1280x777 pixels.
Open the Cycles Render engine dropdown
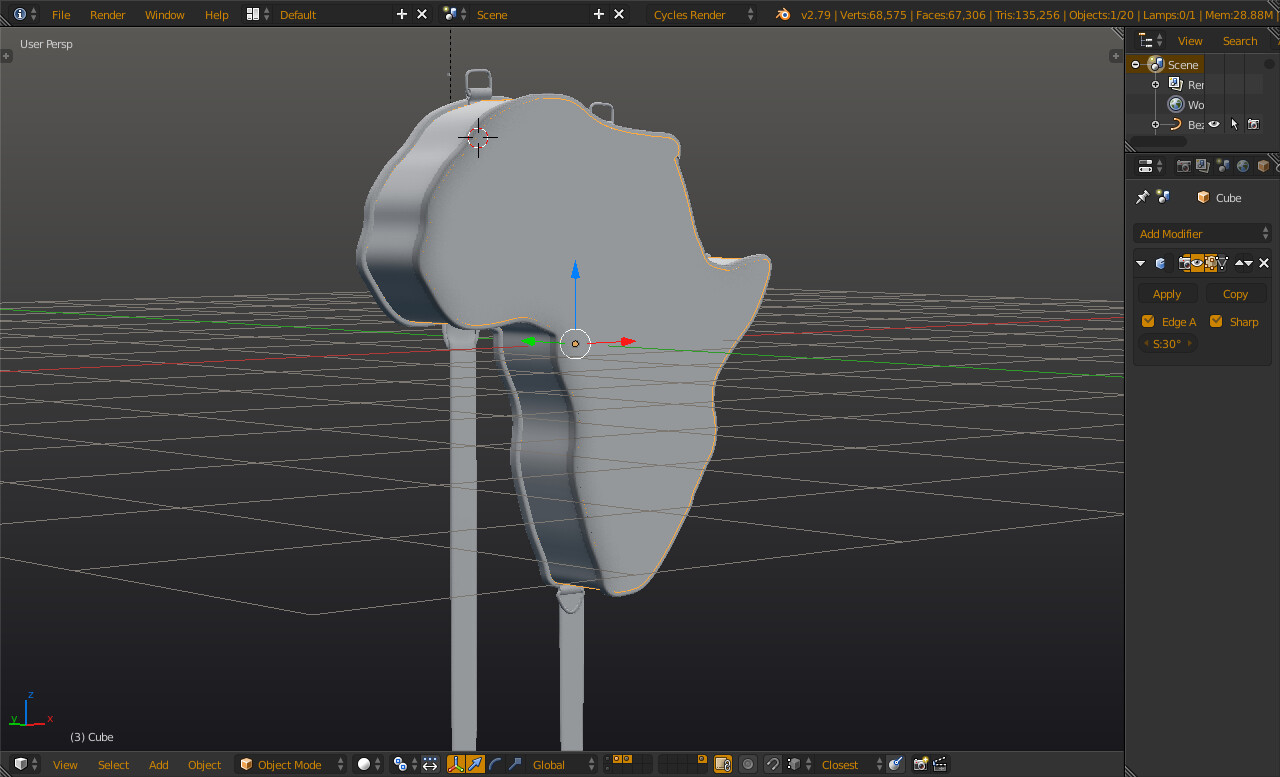click(x=703, y=14)
